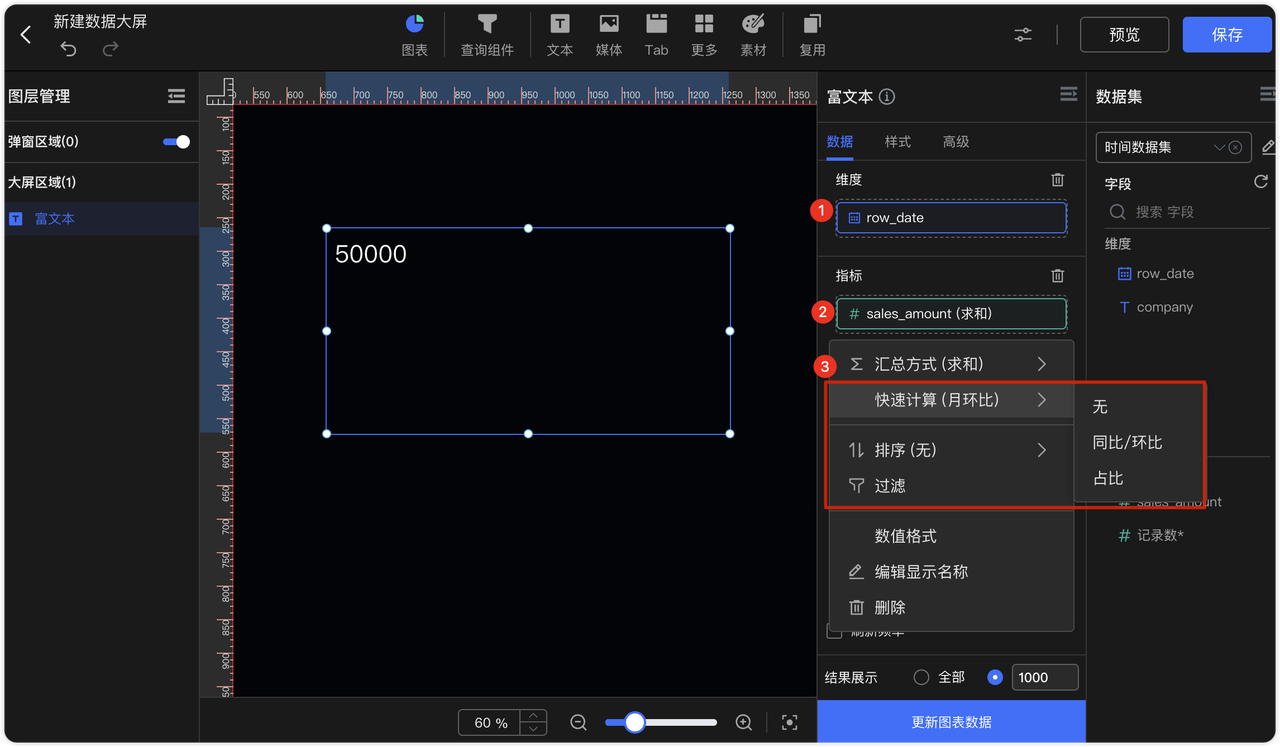Zoom out with the minus magnifier
The image size is (1280, 747).
pyautogui.click(x=578, y=722)
